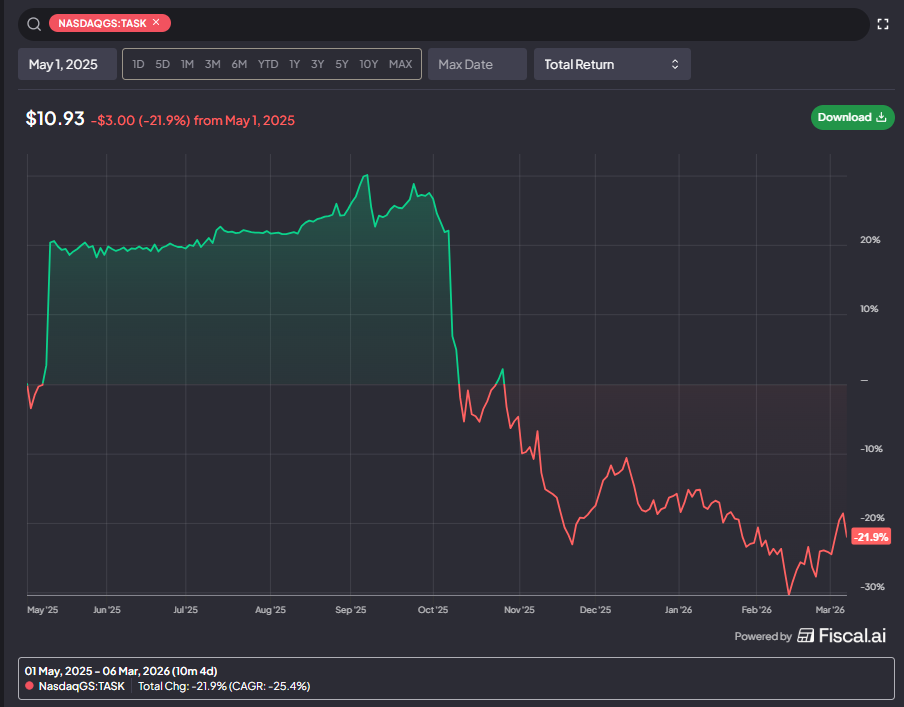Click the Download button
This screenshot has width=904, height=707.
[x=853, y=117]
